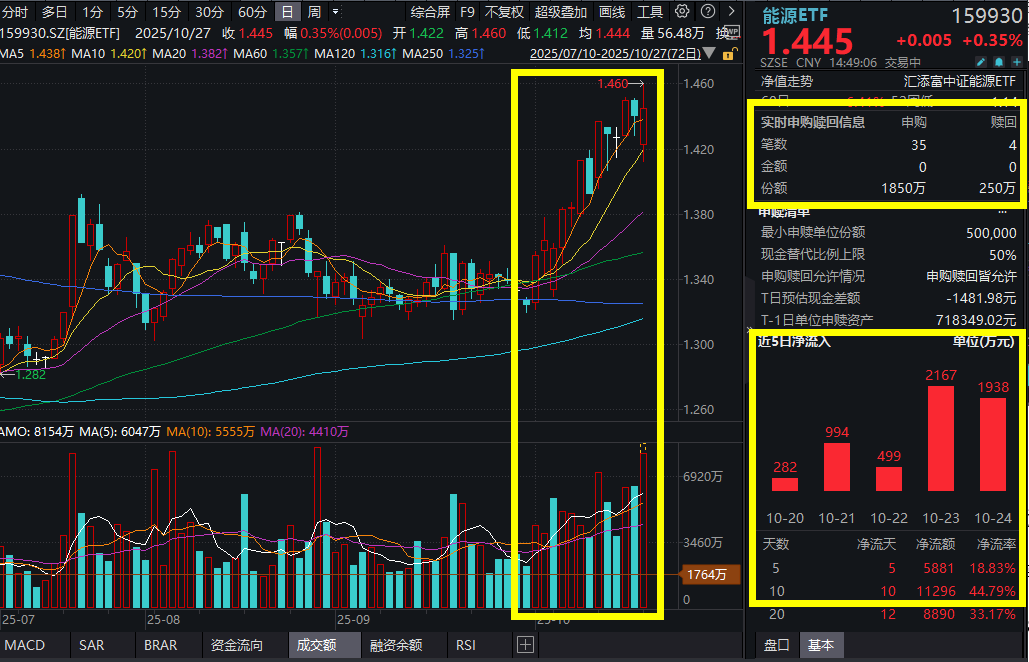Expand the right chevron on the toolbar
This screenshot has width=1029, height=662.
731,11
